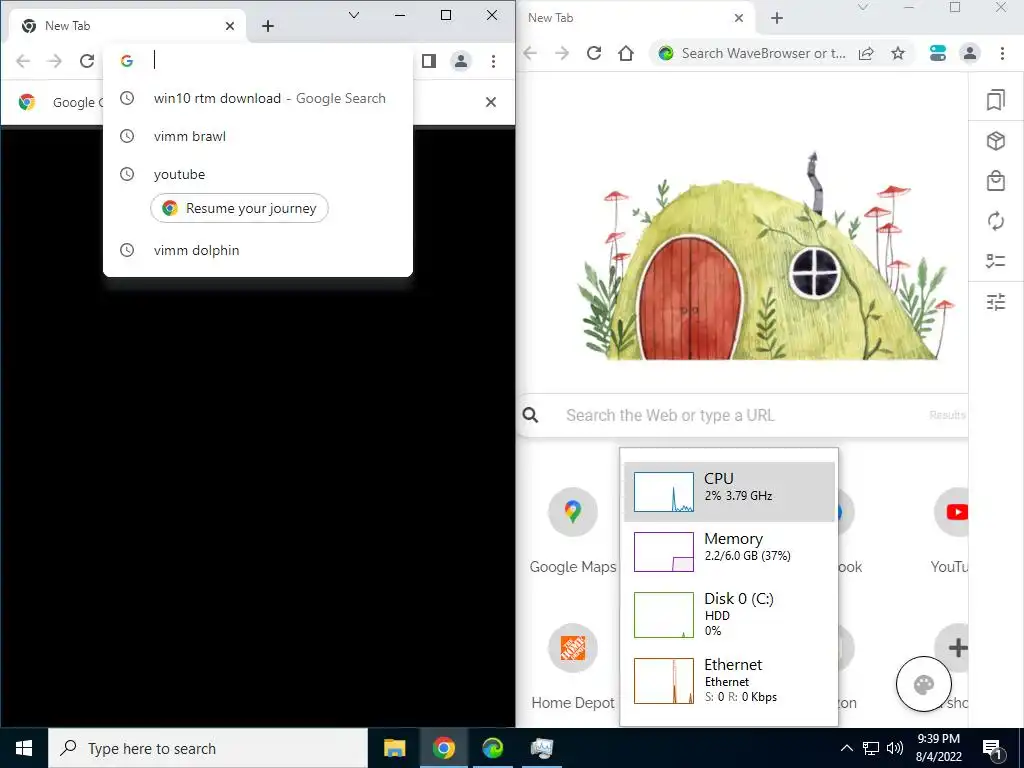This screenshot has height=768, width=1024.
Task: Select 'win10 rtm download' suggestion
Action: (258, 99)
